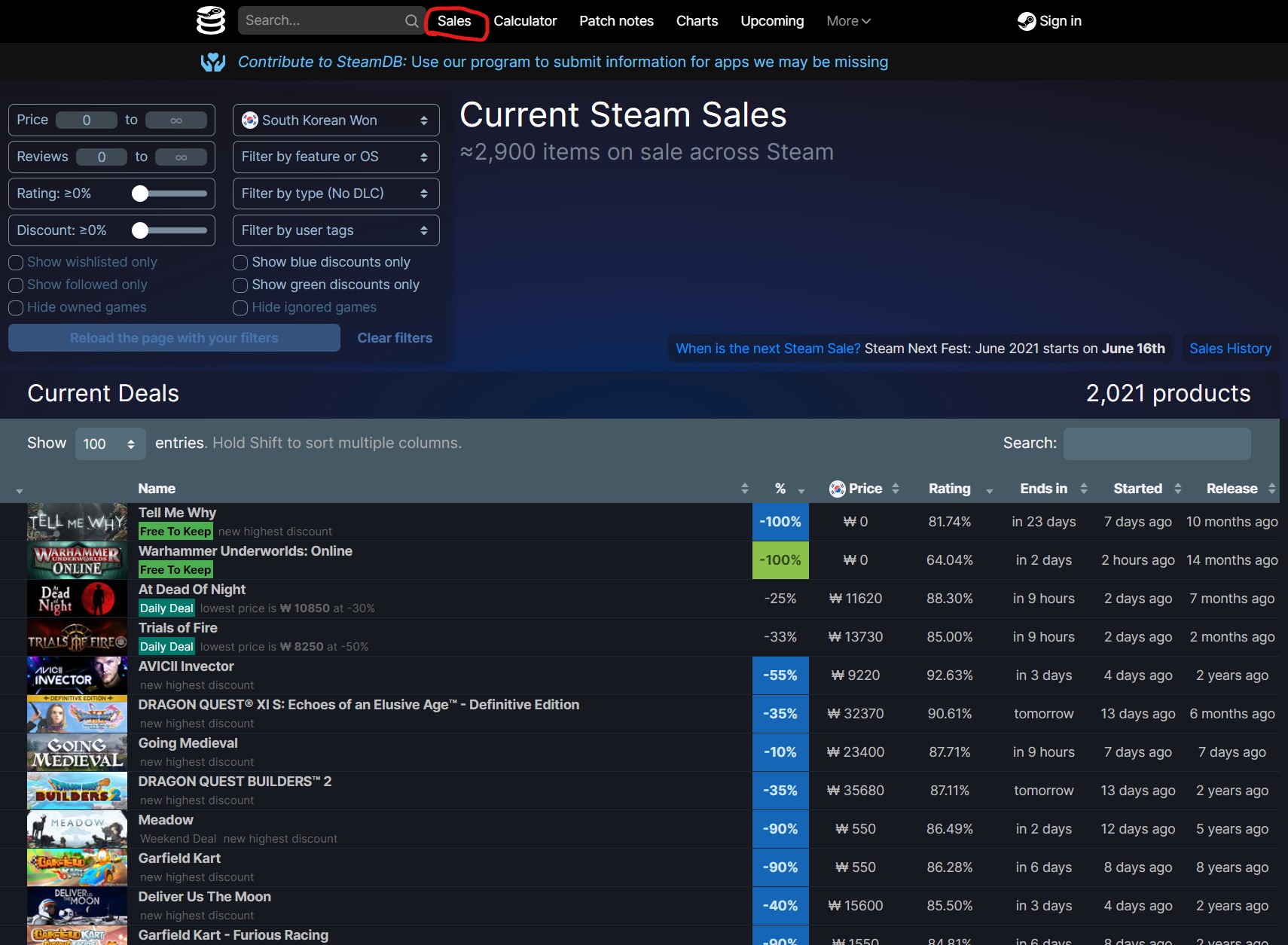Sort by Release column
This screenshot has width=1288, height=945.
click(1232, 489)
